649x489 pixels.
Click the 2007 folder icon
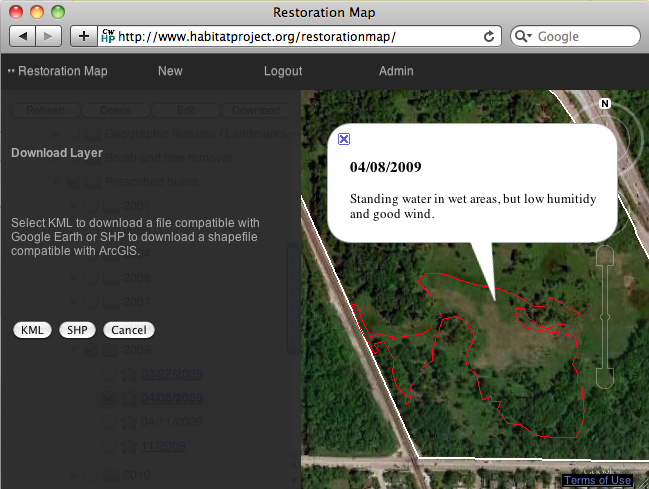click(x=111, y=302)
